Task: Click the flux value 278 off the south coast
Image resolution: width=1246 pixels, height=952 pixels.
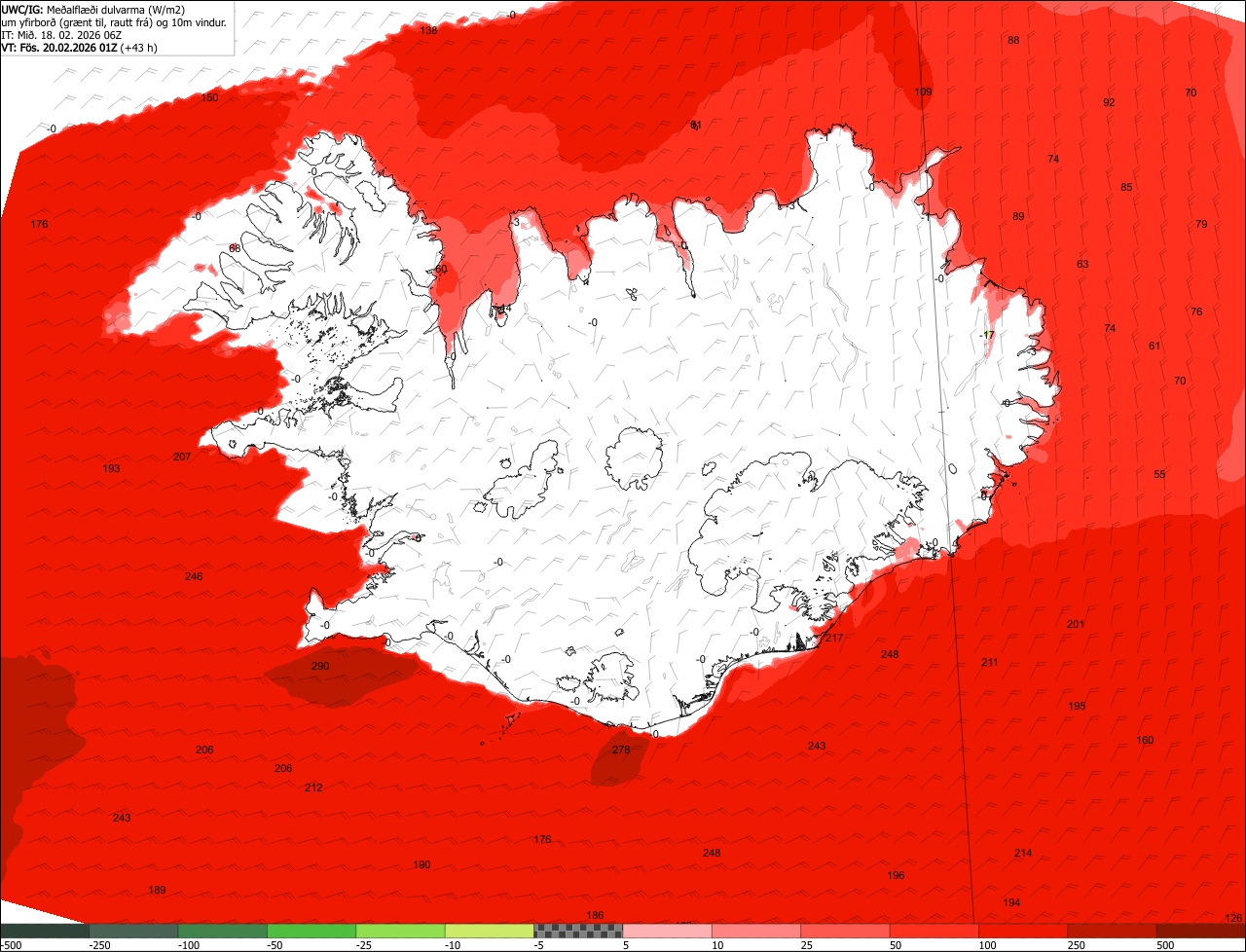Action: coord(621,750)
